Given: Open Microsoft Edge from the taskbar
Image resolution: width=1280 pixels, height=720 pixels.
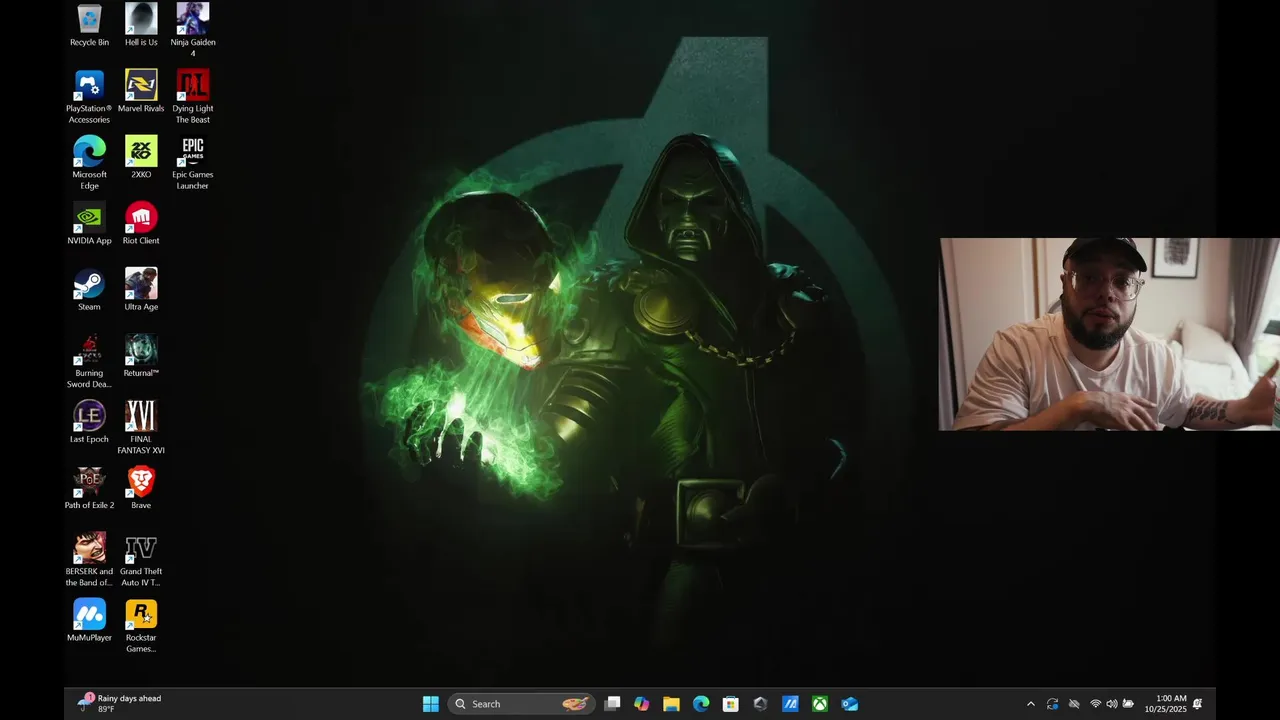Looking at the screenshot, I should pyautogui.click(x=701, y=704).
